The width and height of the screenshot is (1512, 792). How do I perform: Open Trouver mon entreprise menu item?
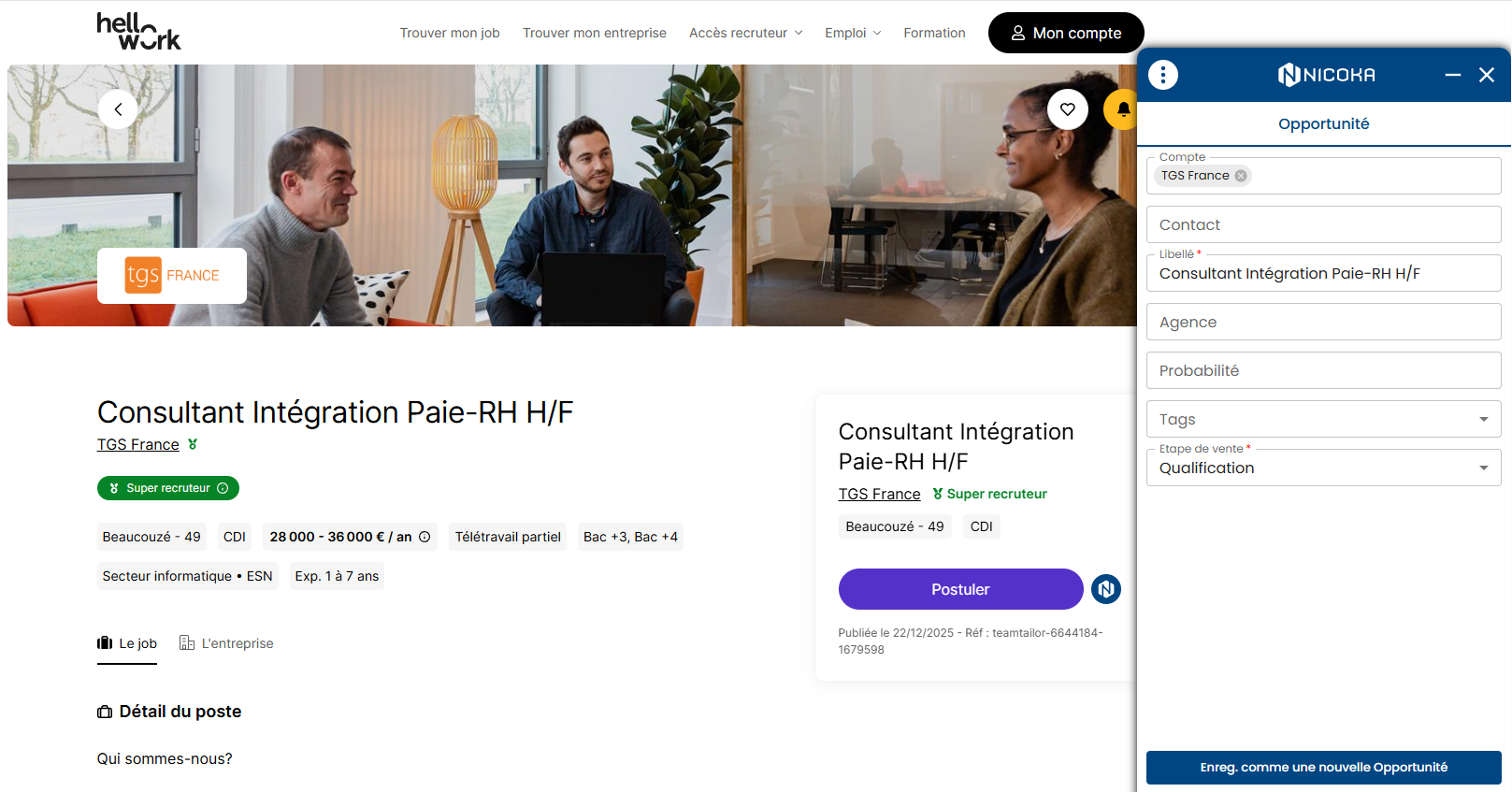pos(595,33)
